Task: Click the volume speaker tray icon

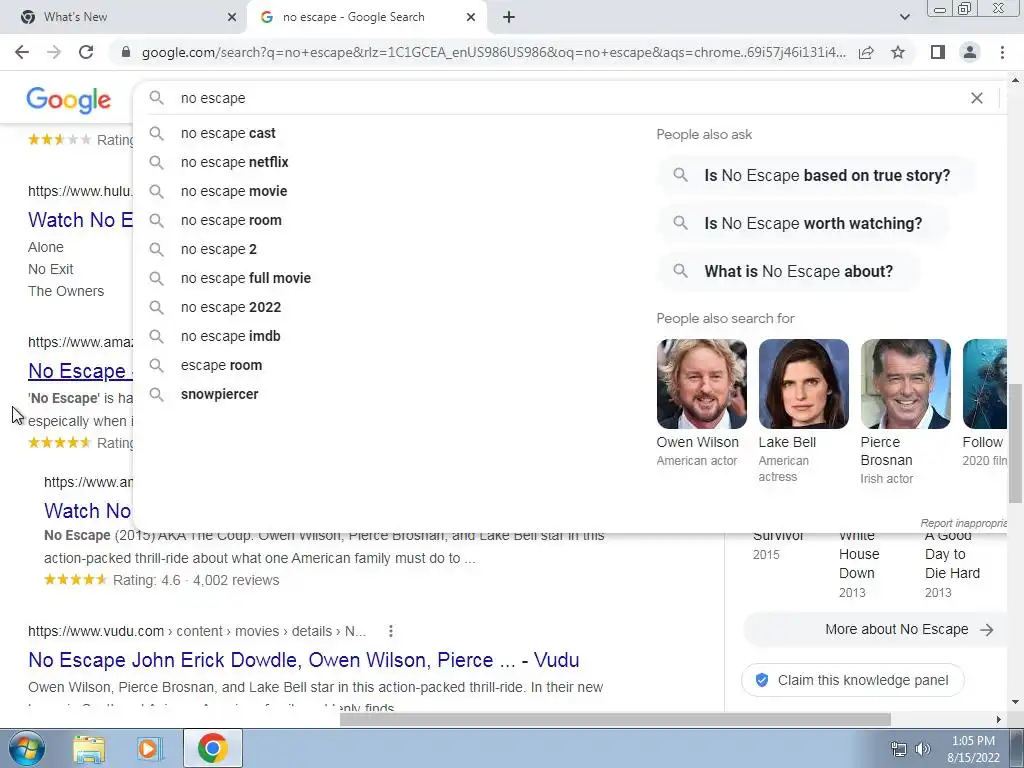Action: tap(922, 749)
